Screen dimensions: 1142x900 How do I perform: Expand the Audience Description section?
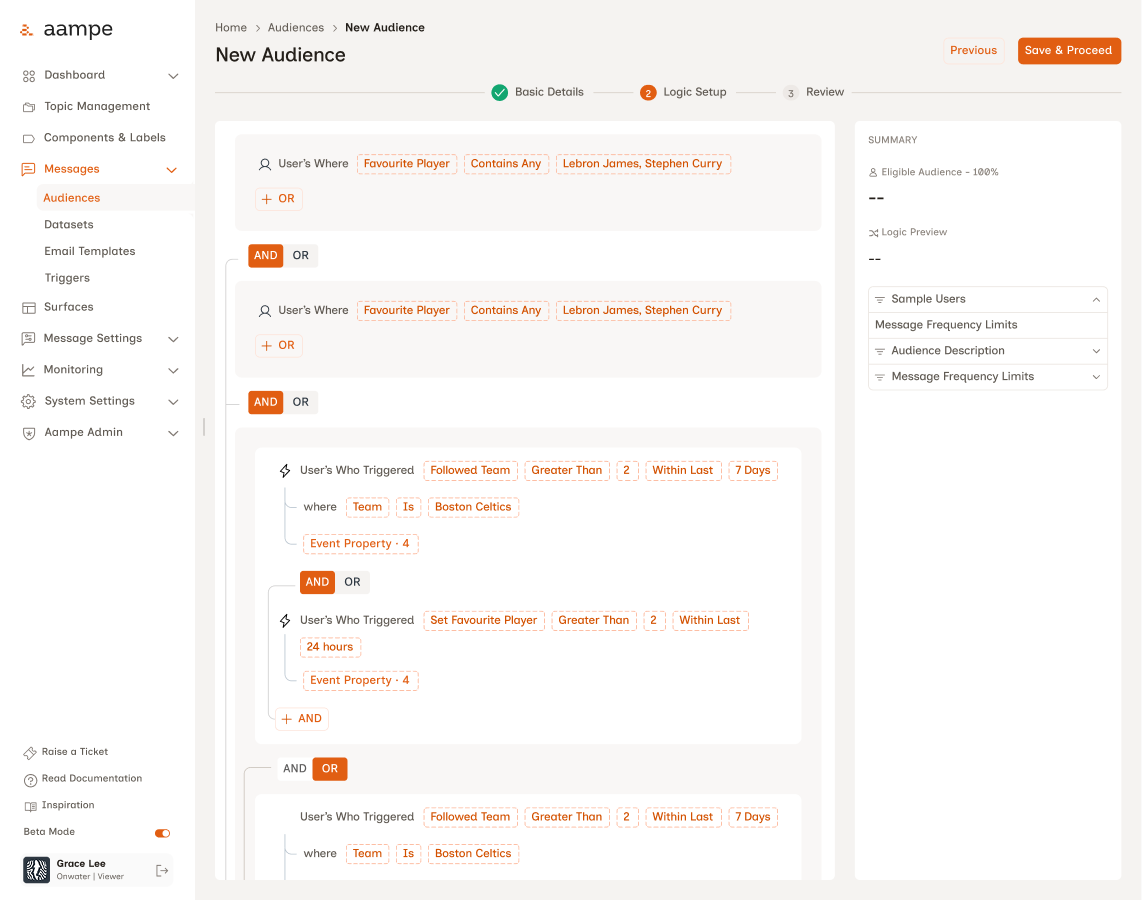(1098, 350)
